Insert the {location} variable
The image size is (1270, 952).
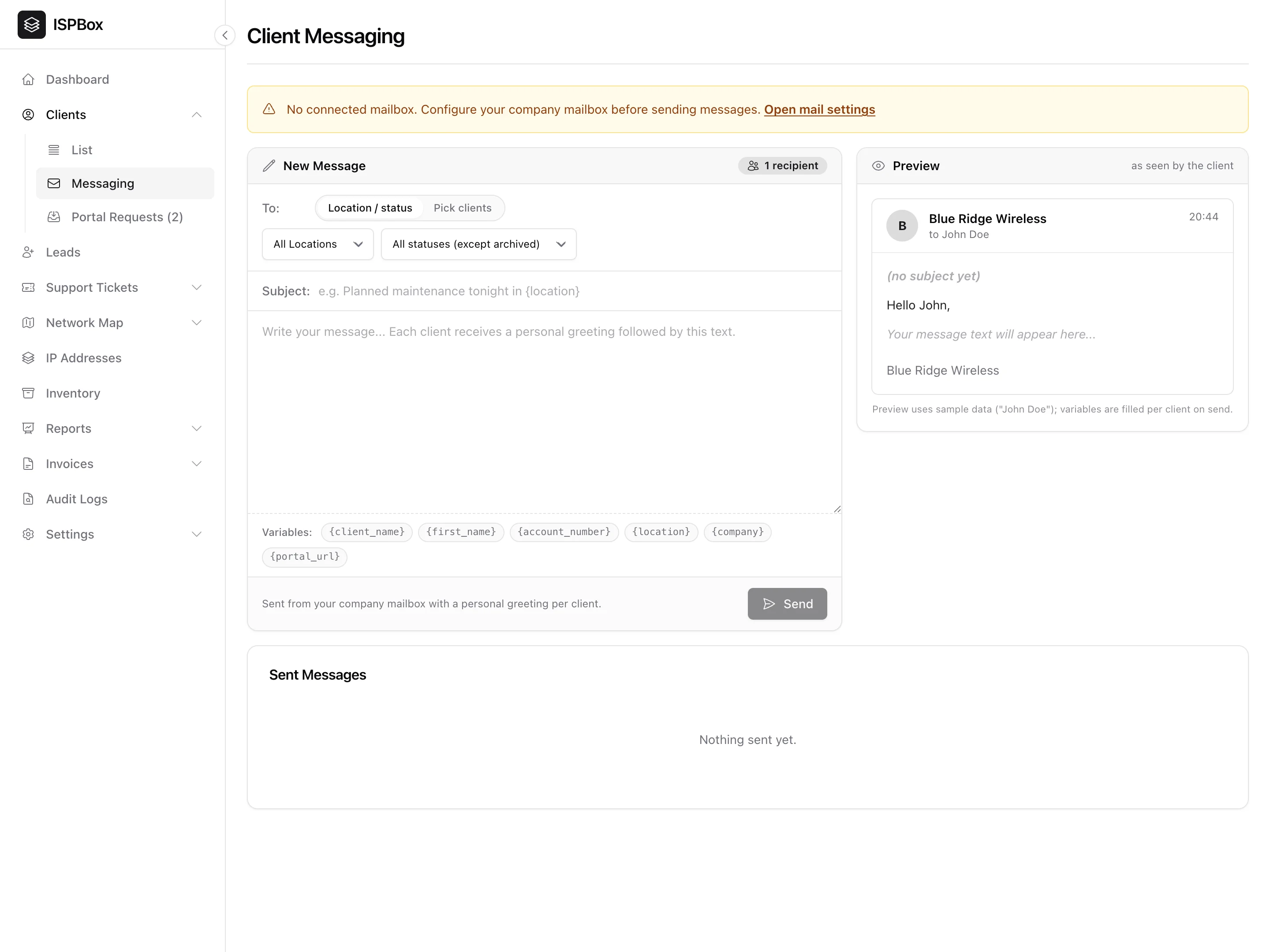click(x=661, y=532)
